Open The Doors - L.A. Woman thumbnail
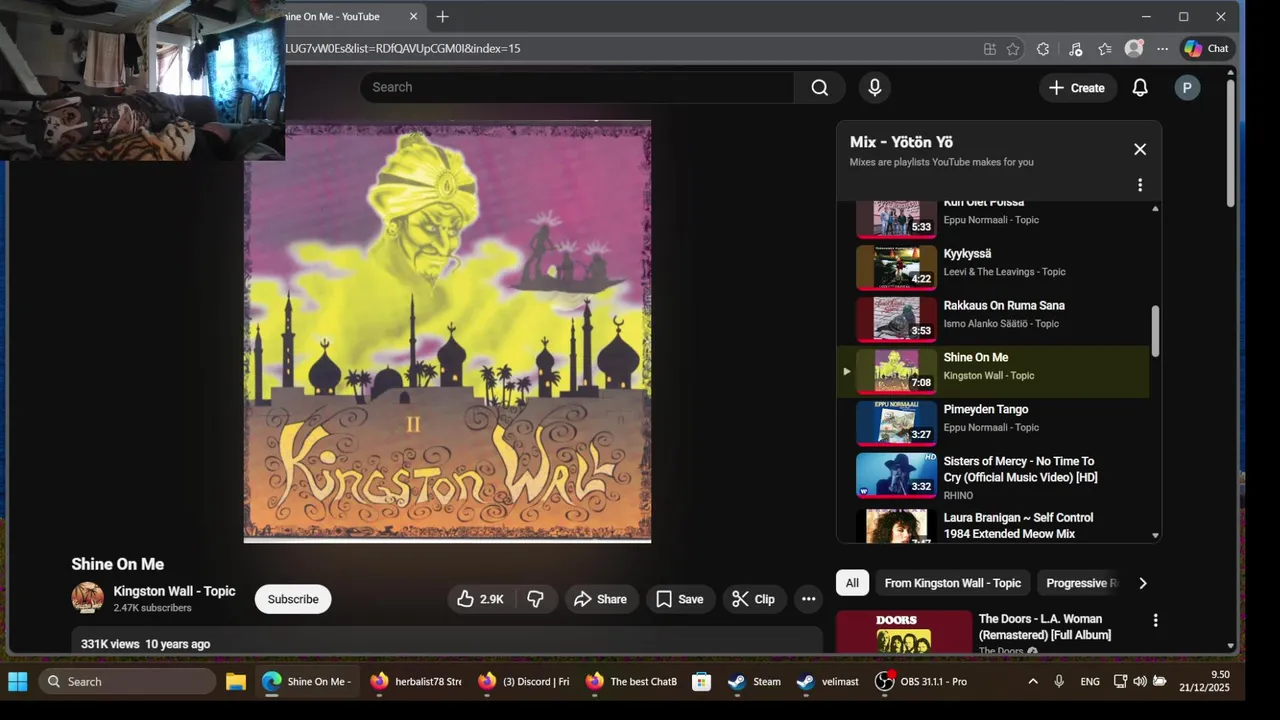The height and width of the screenshot is (720, 1280). [904, 632]
